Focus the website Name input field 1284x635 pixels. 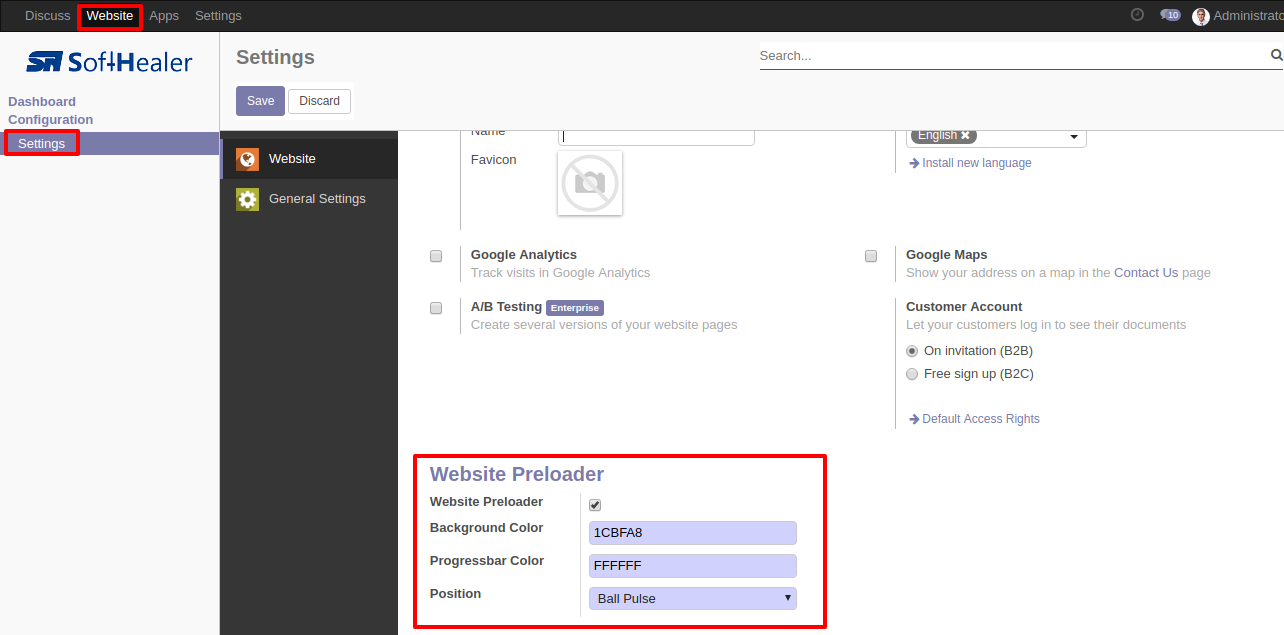[656, 137]
